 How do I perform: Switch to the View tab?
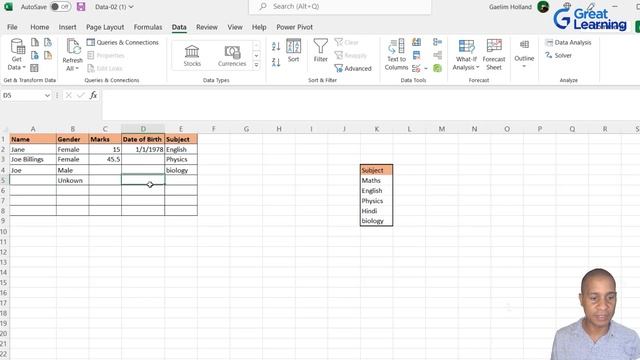click(x=235, y=27)
